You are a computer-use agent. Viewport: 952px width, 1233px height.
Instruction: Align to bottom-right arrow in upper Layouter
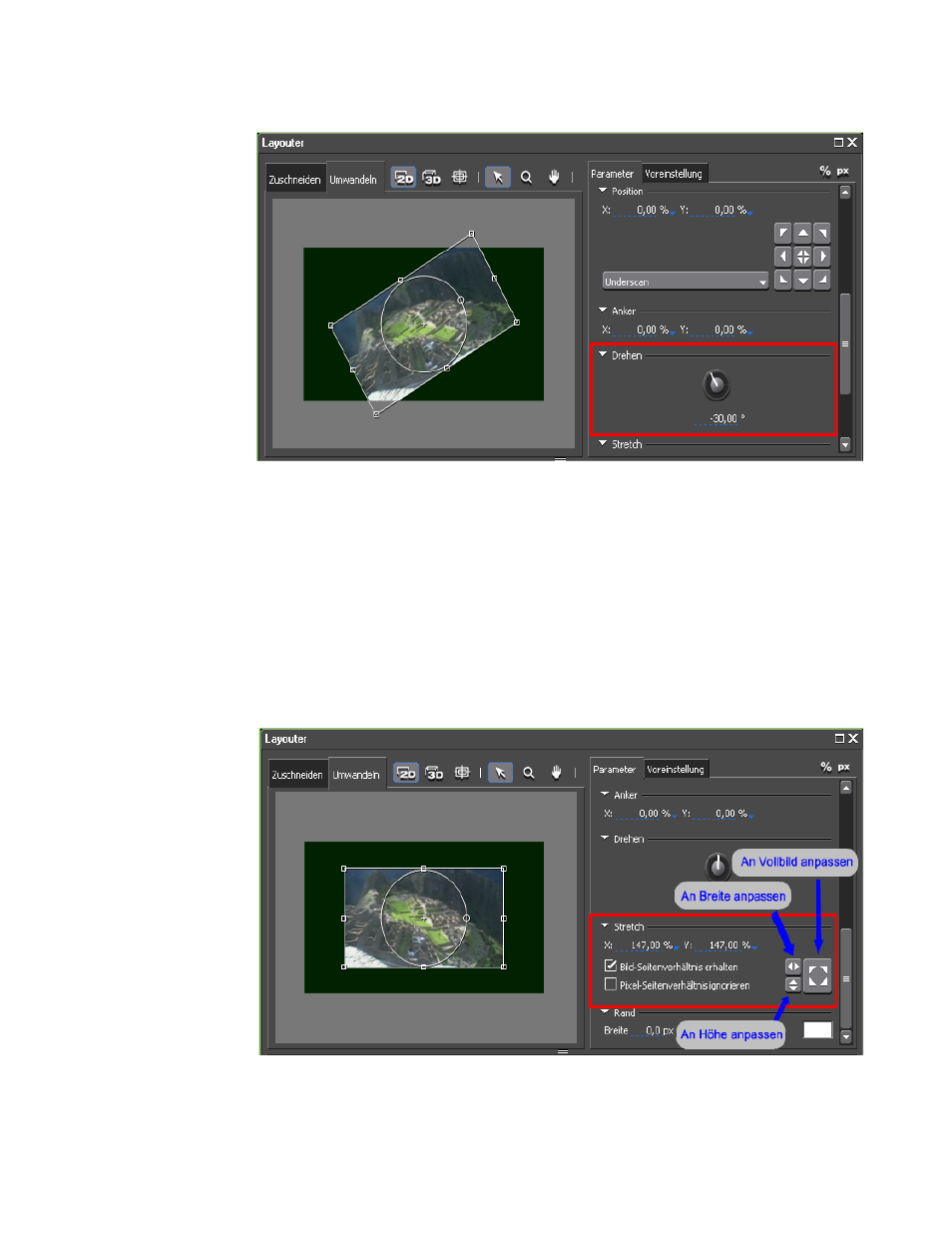click(821, 280)
